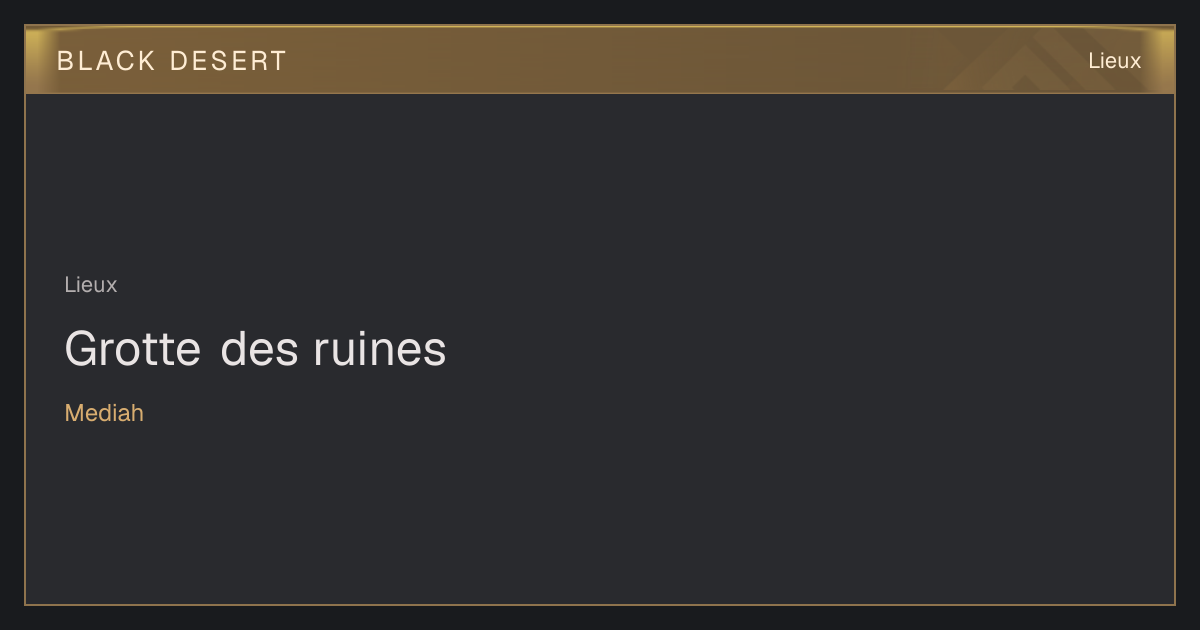Viewport: 1200px width, 630px height.
Task: Return home via the BLACK DESERT wordmark
Action: [172, 61]
